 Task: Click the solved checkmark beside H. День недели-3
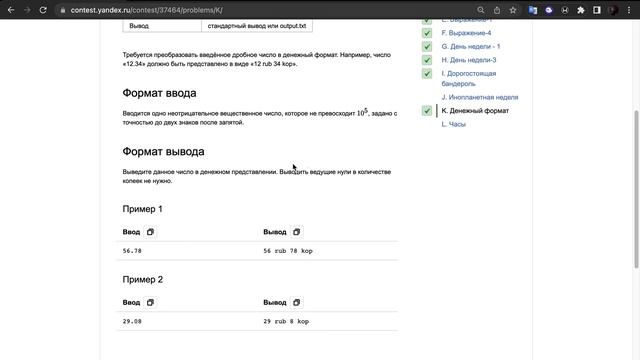point(427,60)
